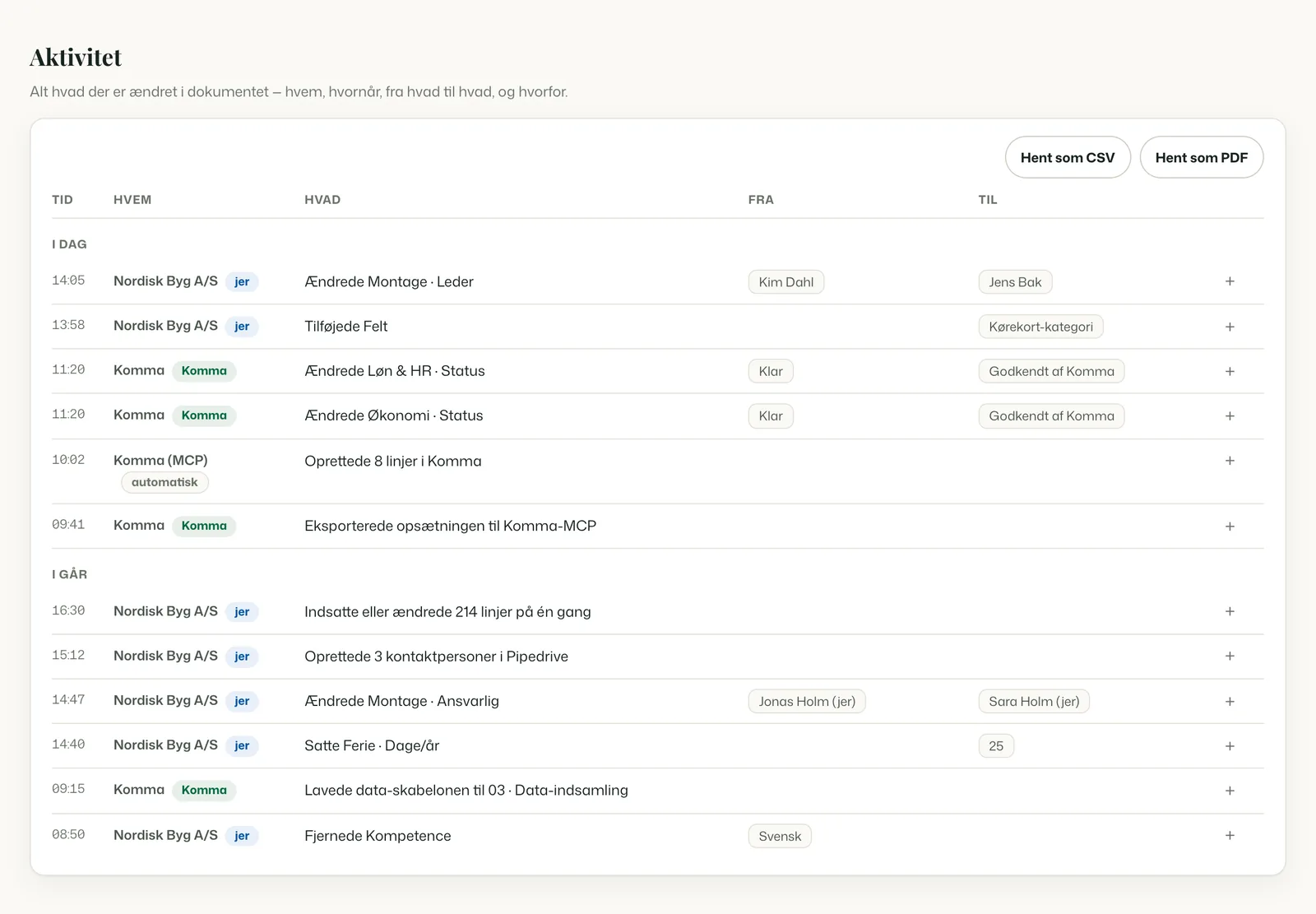This screenshot has height=914, width=1316.
Task: Expand the Ændrede Løn & HR · Status row
Action: (1230, 371)
